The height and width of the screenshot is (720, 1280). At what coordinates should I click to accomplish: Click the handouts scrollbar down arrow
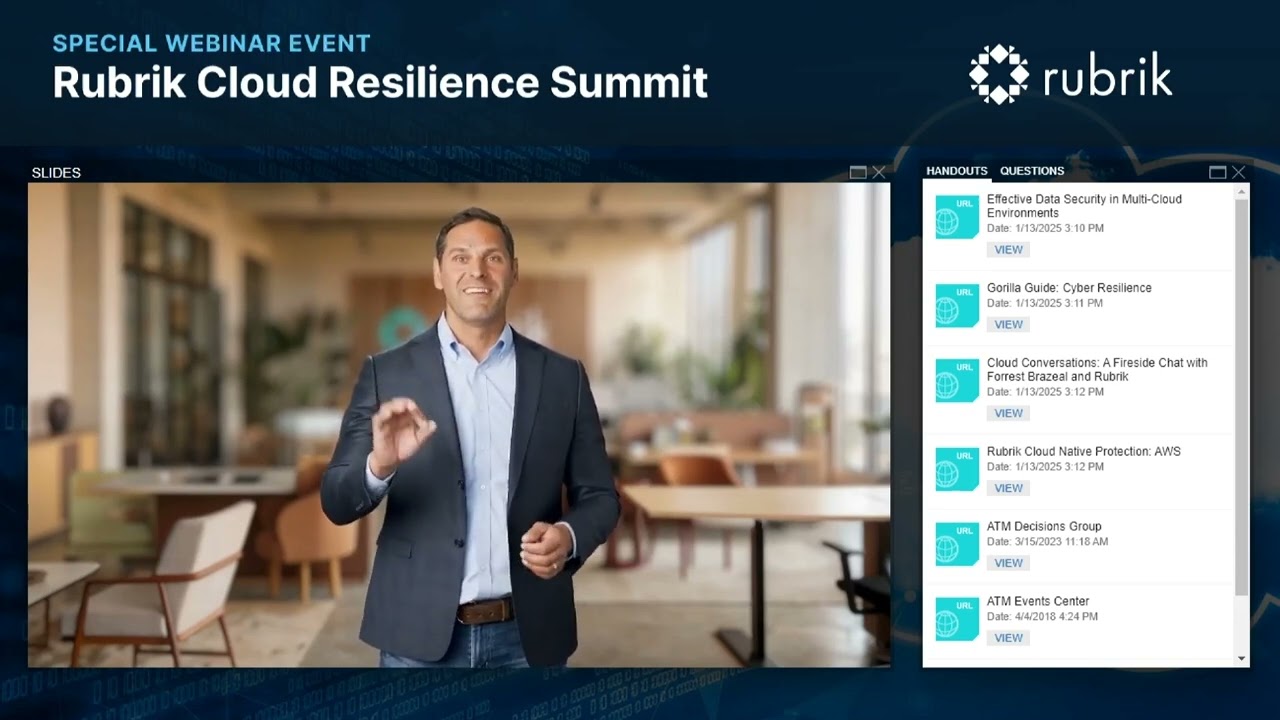coord(1242,658)
